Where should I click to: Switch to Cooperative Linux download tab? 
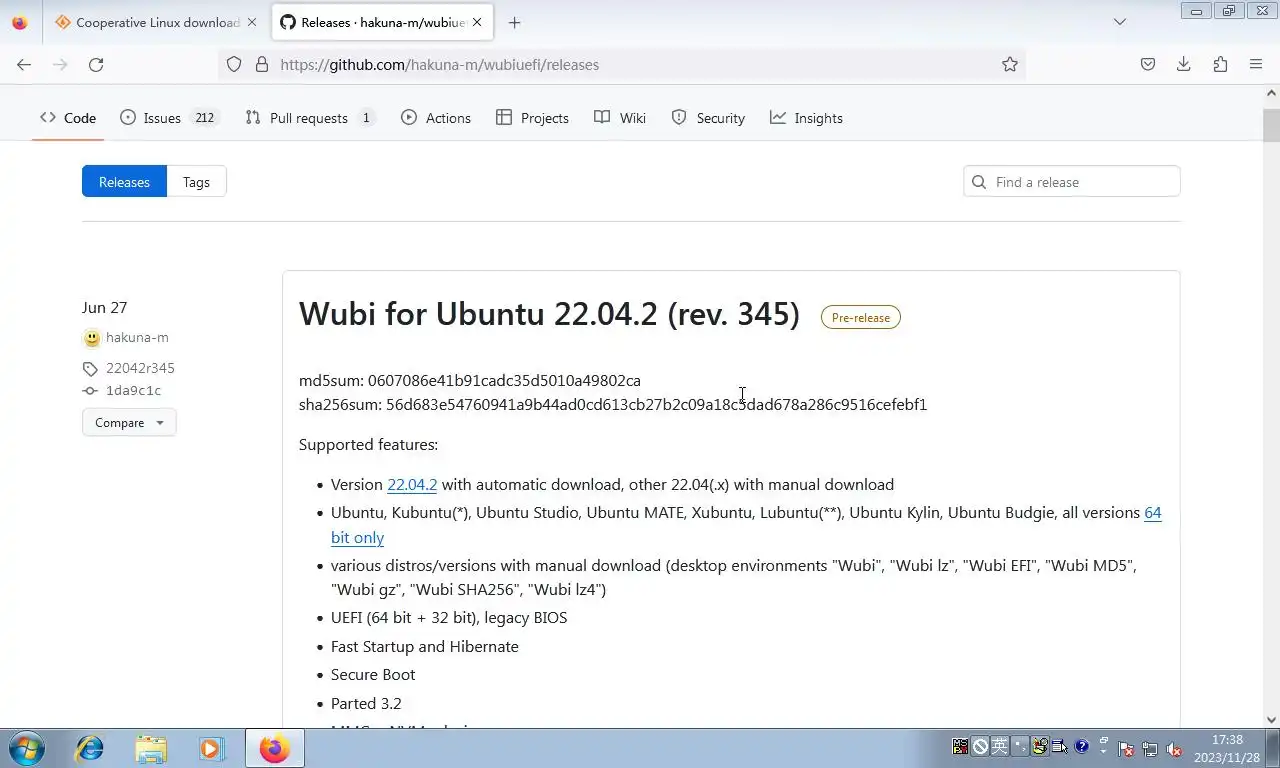[148, 22]
